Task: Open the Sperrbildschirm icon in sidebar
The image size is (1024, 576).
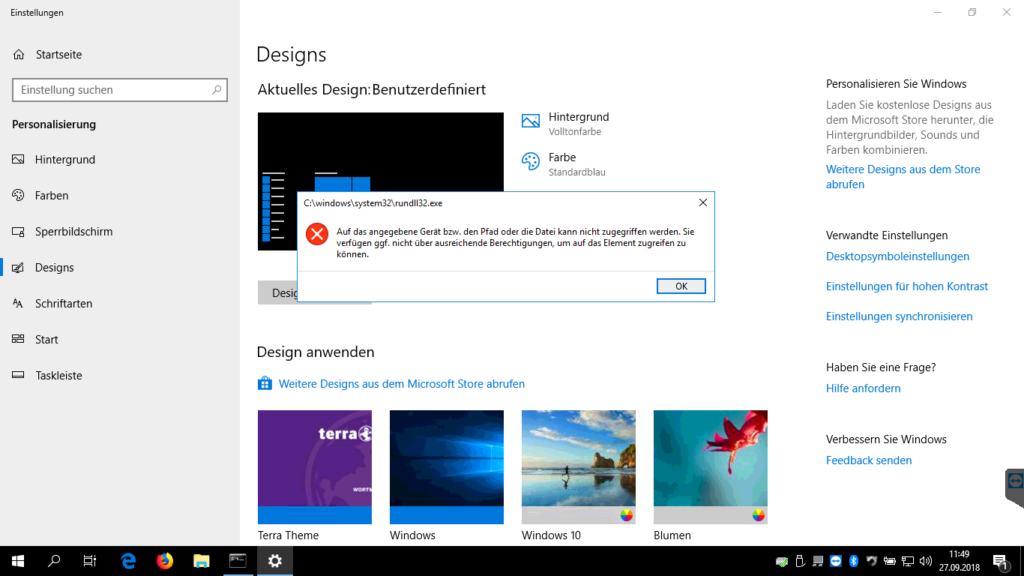Action: pyautogui.click(x=18, y=232)
